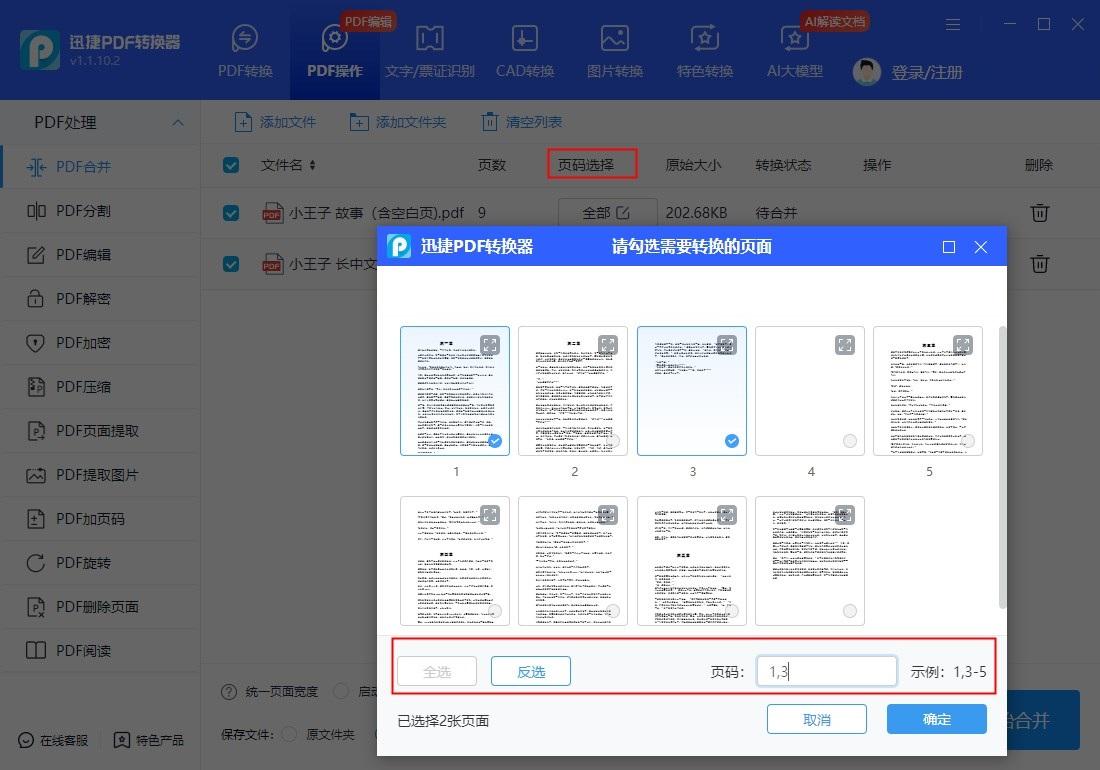Select the 原文件夹 radio button
Image resolution: width=1100 pixels, height=770 pixels.
click(x=288, y=734)
